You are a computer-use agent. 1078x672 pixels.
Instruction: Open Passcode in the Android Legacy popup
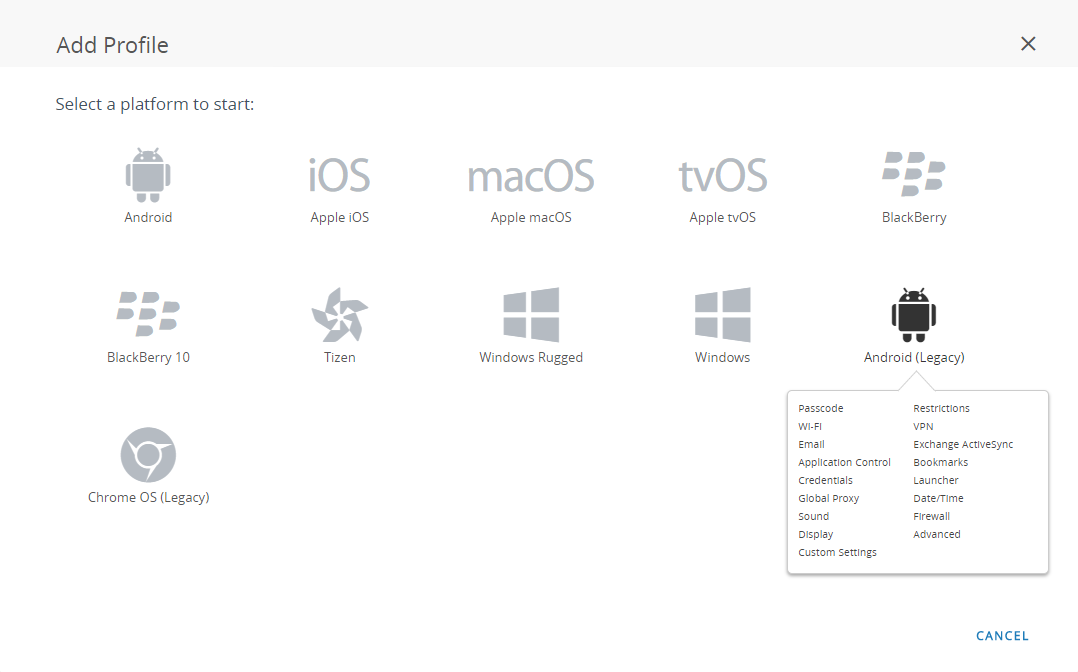click(x=820, y=408)
